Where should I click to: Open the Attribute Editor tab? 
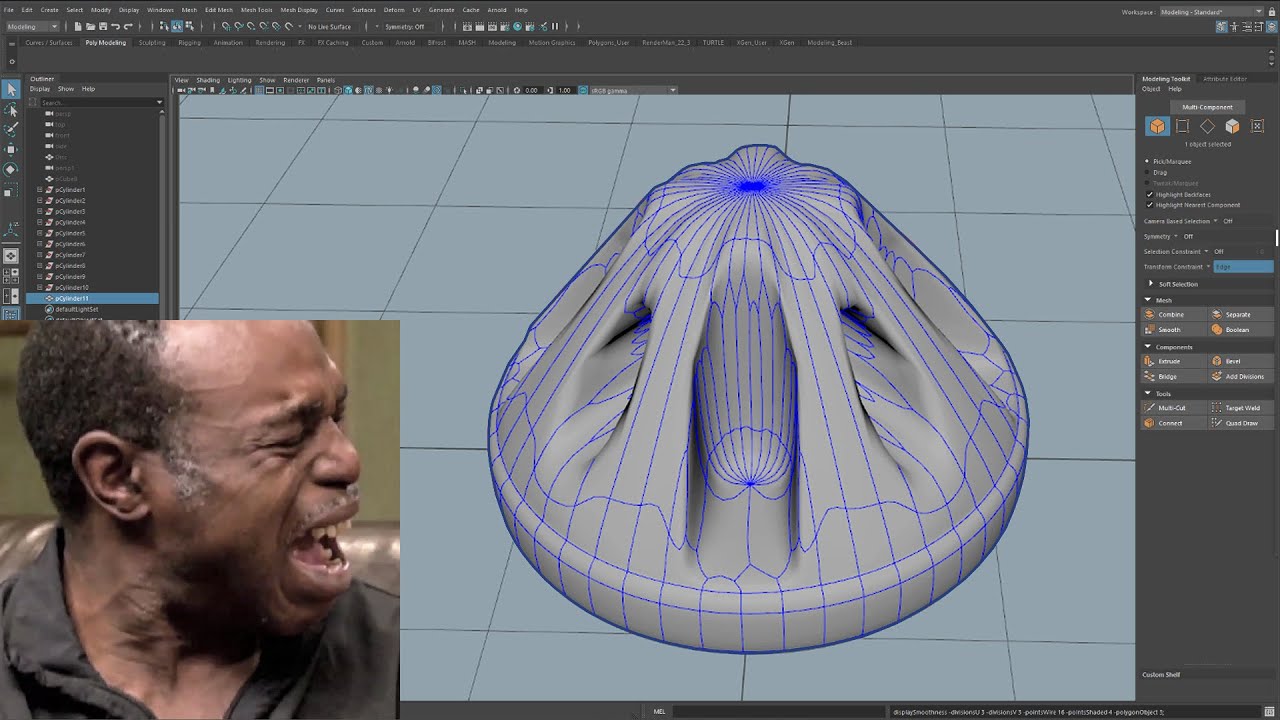[x=1224, y=79]
